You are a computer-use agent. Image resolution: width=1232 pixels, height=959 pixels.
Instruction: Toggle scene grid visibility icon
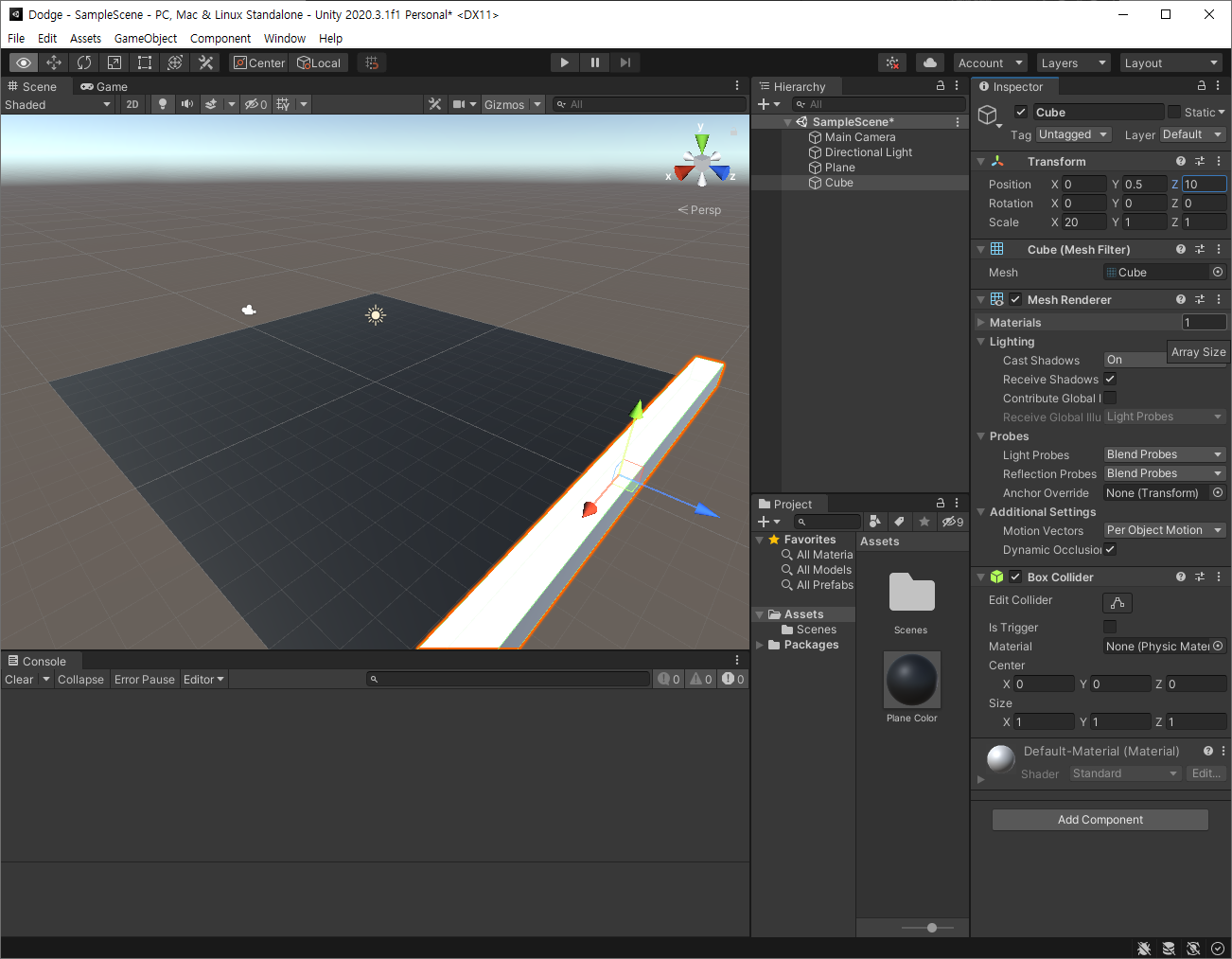click(283, 104)
